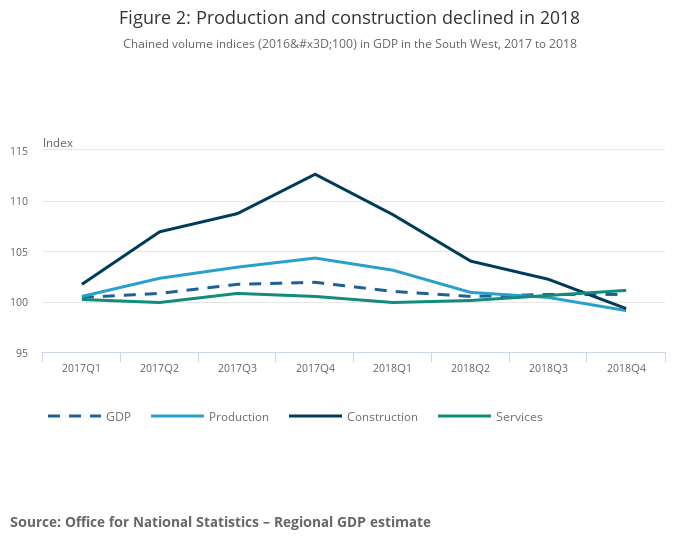The width and height of the screenshot is (700, 549).
Task: Toggle the GDP series legend label
Action: click(x=118, y=416)
